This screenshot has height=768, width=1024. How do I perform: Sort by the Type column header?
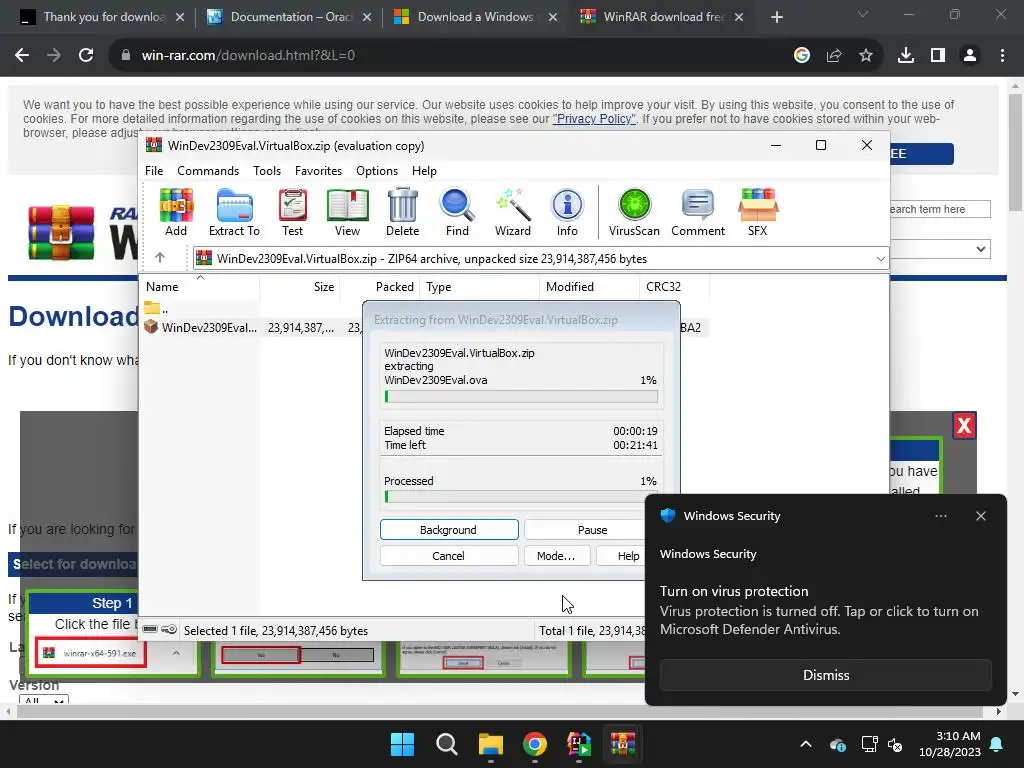coord(479,287)
